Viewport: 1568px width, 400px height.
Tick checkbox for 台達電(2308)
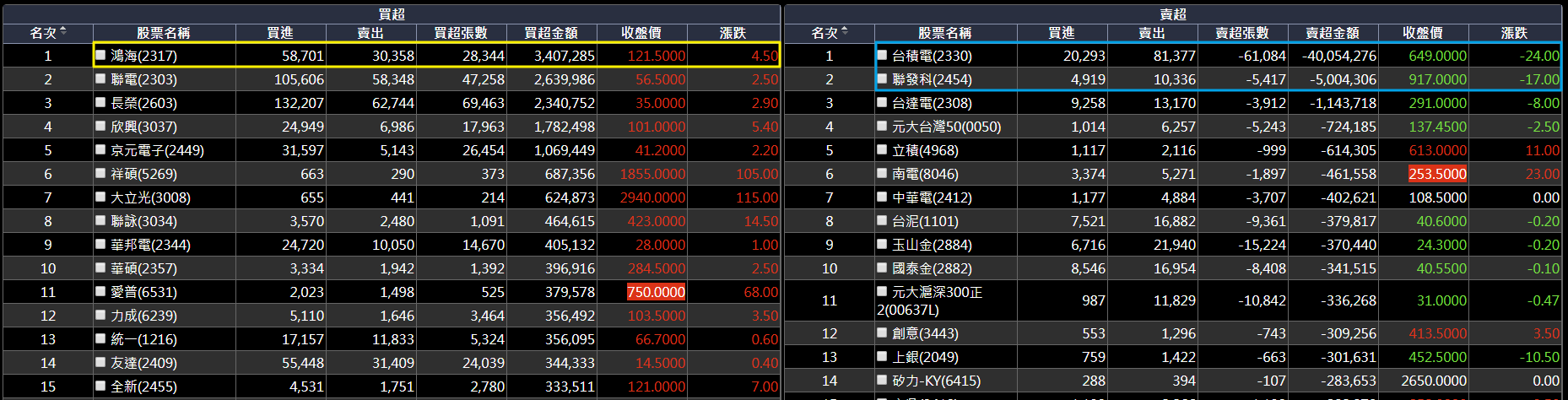pos(883,102)
